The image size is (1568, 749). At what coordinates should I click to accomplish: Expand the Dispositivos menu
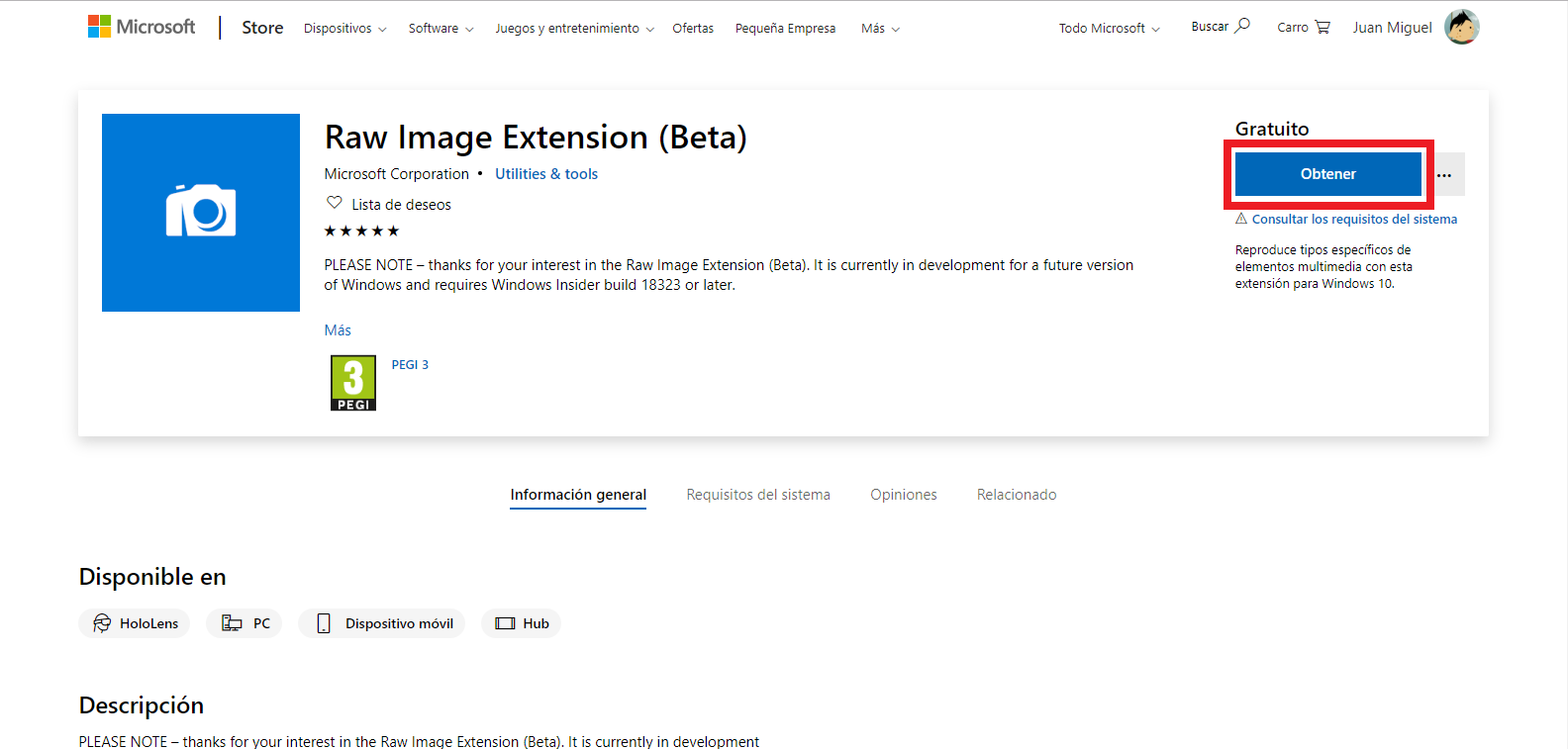[344, 29]
